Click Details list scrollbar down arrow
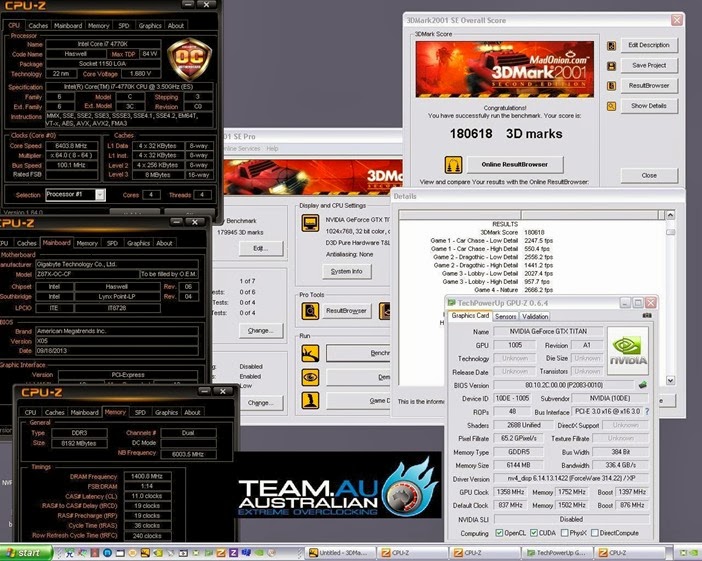Image resolution: width=702 pixels, height=561 pixels. click(670, 380)
